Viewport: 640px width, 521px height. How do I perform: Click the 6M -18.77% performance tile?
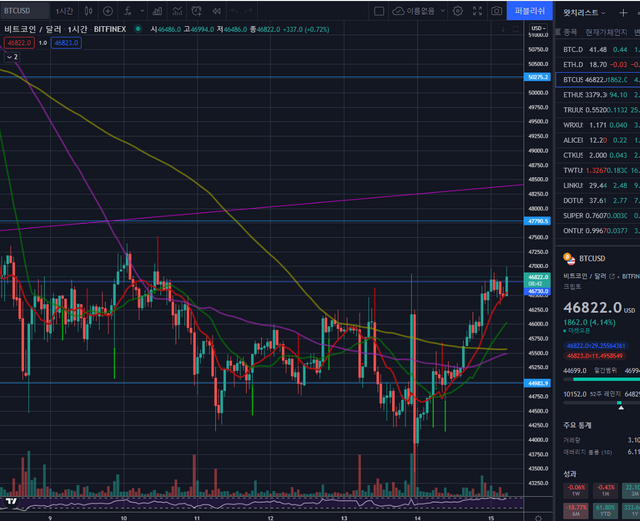[576, 510]
